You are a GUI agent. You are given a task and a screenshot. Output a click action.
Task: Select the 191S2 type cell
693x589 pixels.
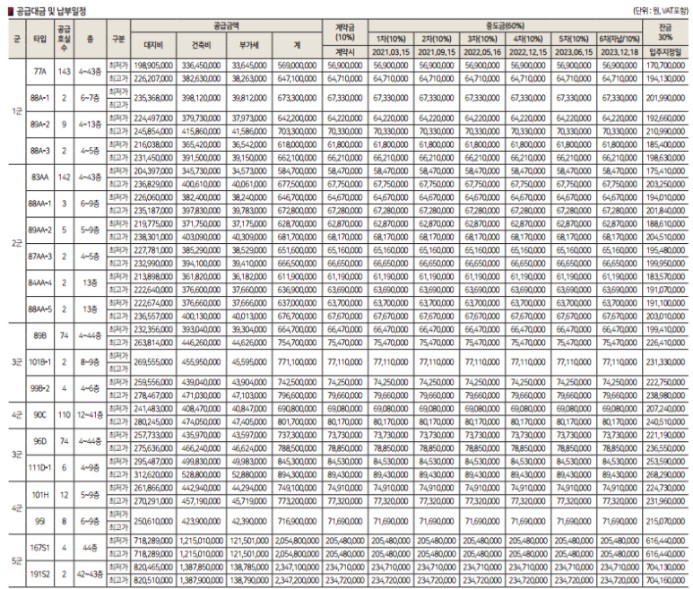(40, 574)
